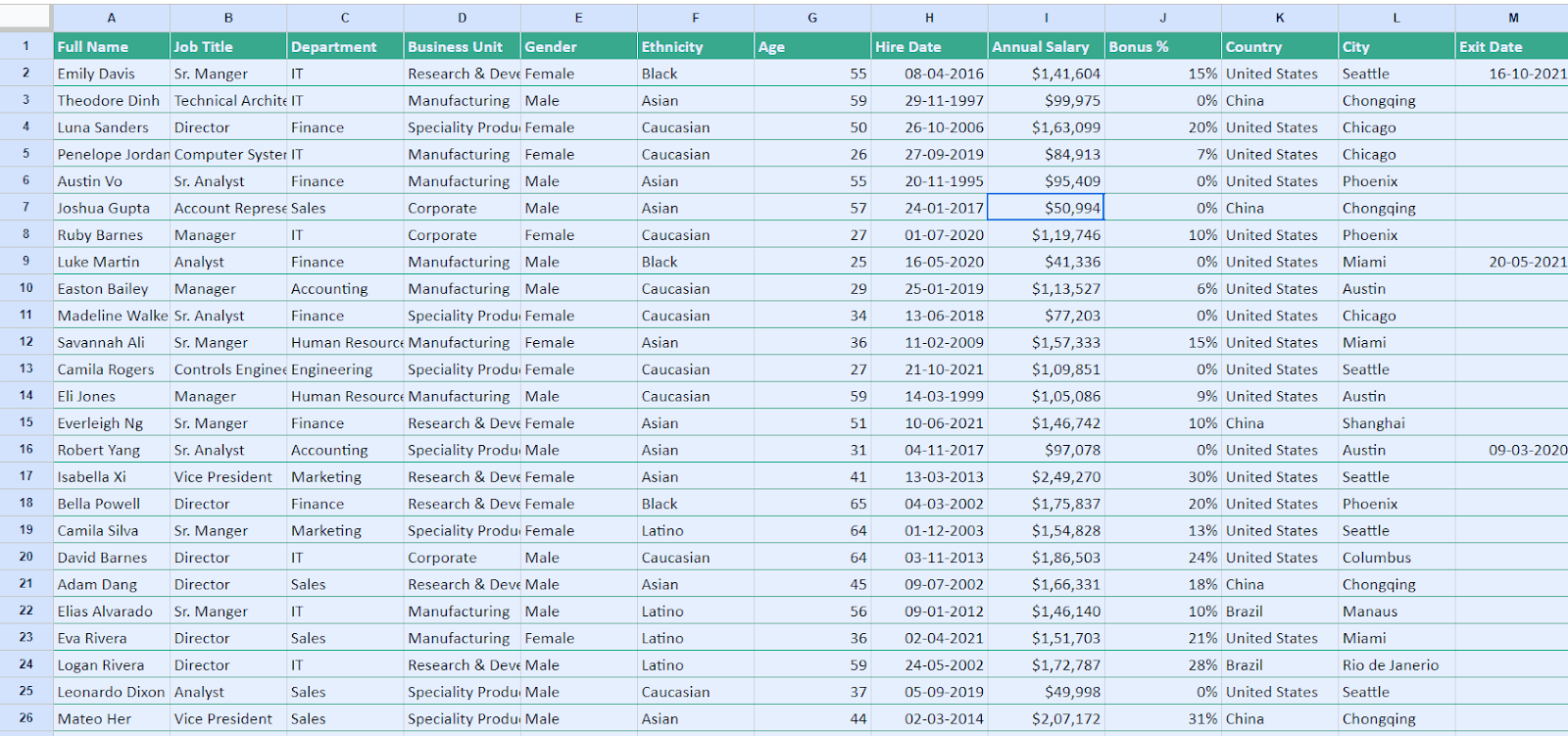
Task: Click bonus cell 31%
Action: click(1163, 718)
